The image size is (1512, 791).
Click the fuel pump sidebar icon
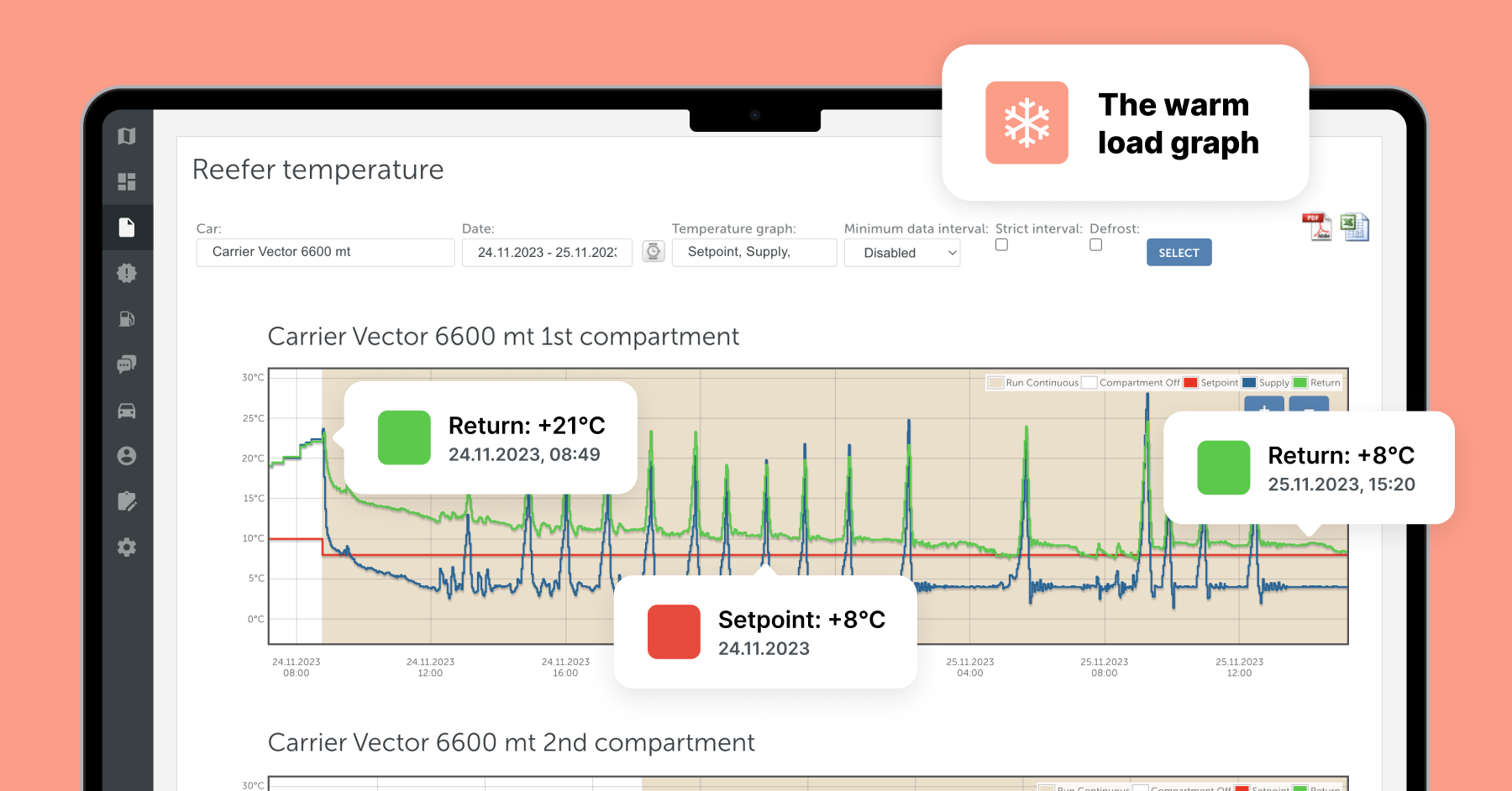127,318
